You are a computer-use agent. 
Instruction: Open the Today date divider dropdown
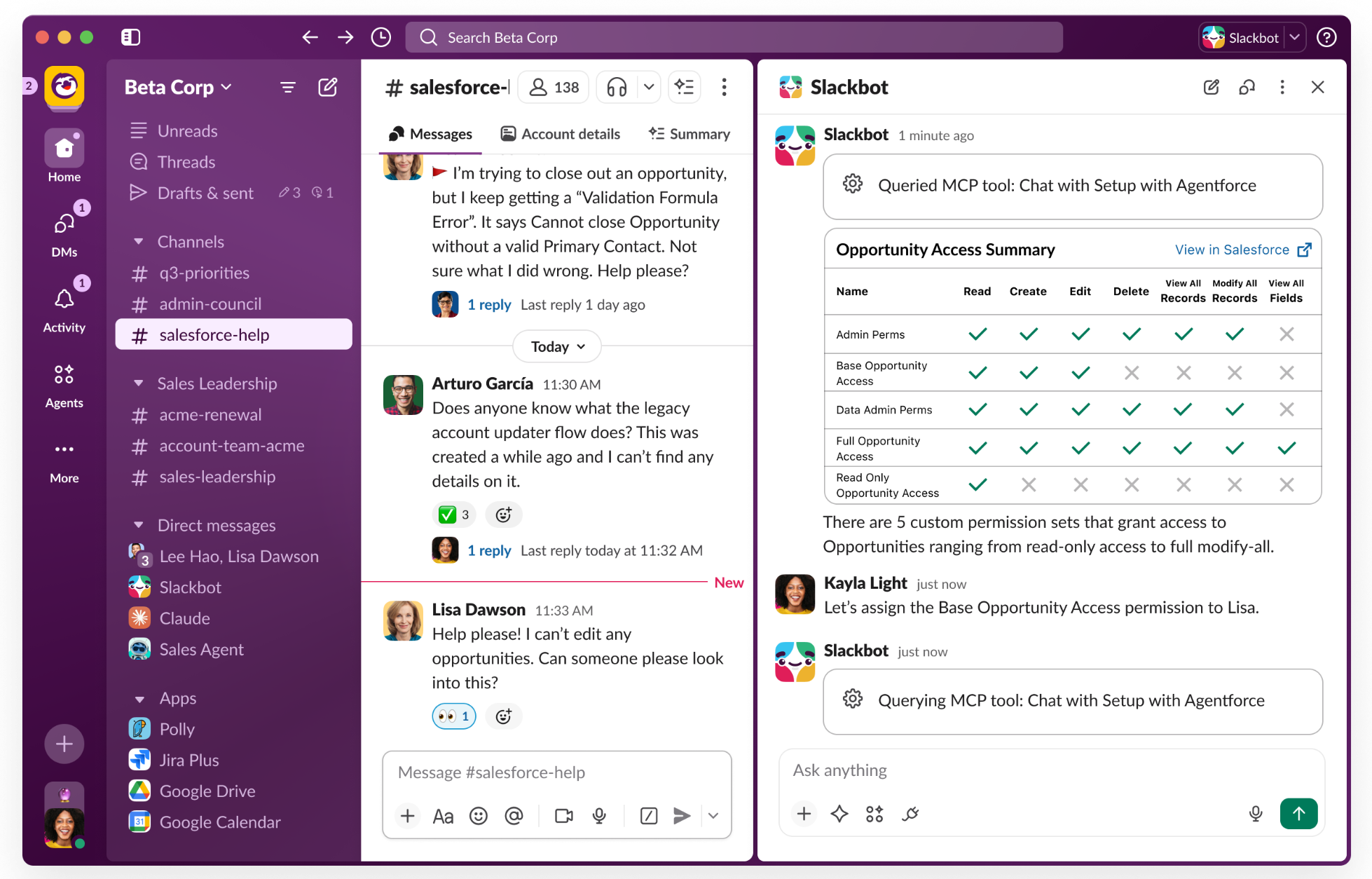[556, 346]
